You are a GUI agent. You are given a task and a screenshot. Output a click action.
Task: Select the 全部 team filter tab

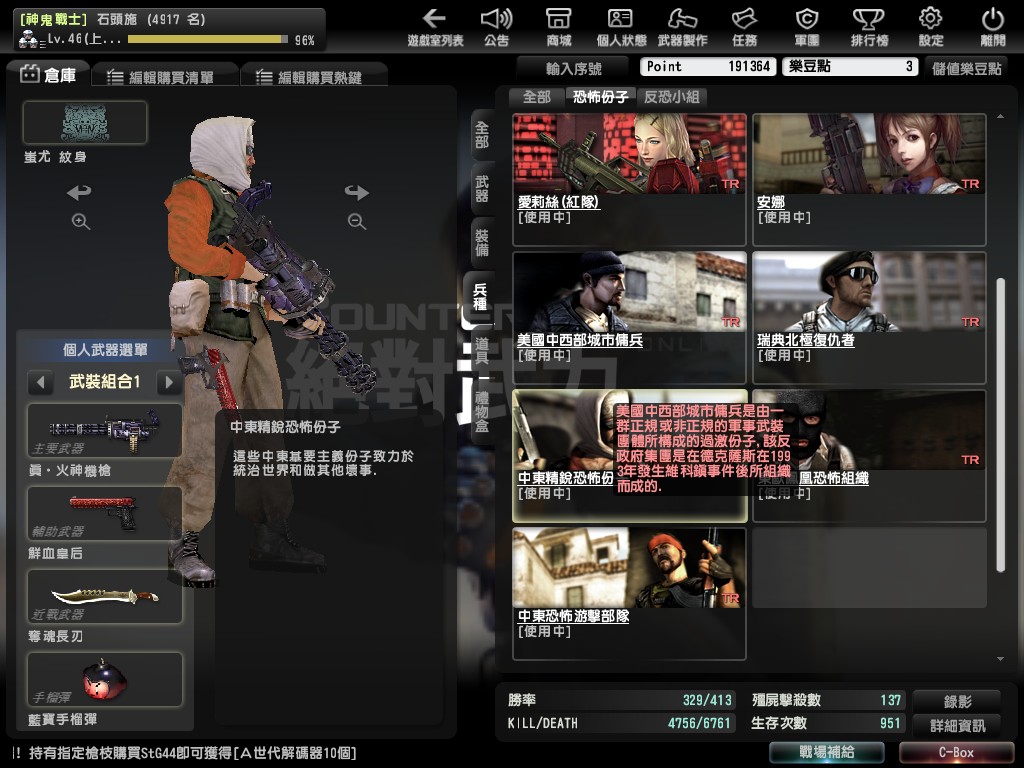coord(537,97)
